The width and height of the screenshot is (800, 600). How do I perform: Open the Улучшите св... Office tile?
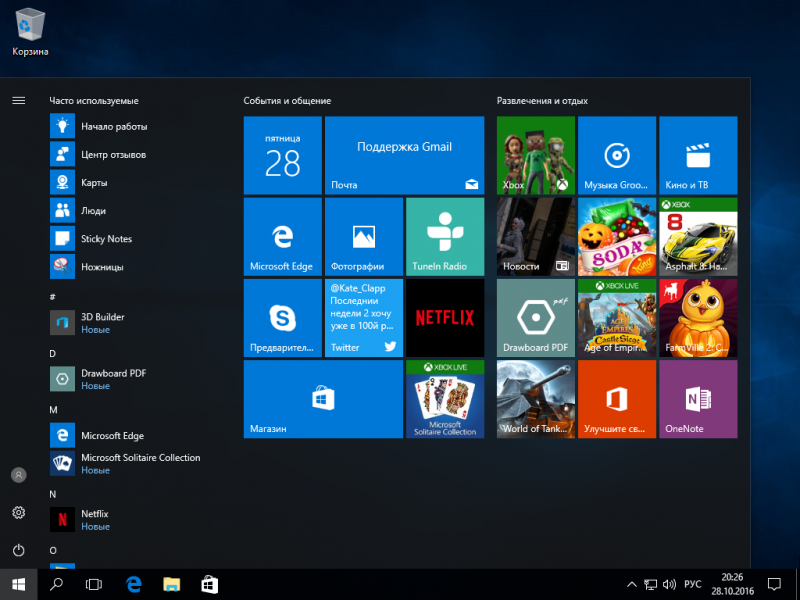(x=617, y=399)
